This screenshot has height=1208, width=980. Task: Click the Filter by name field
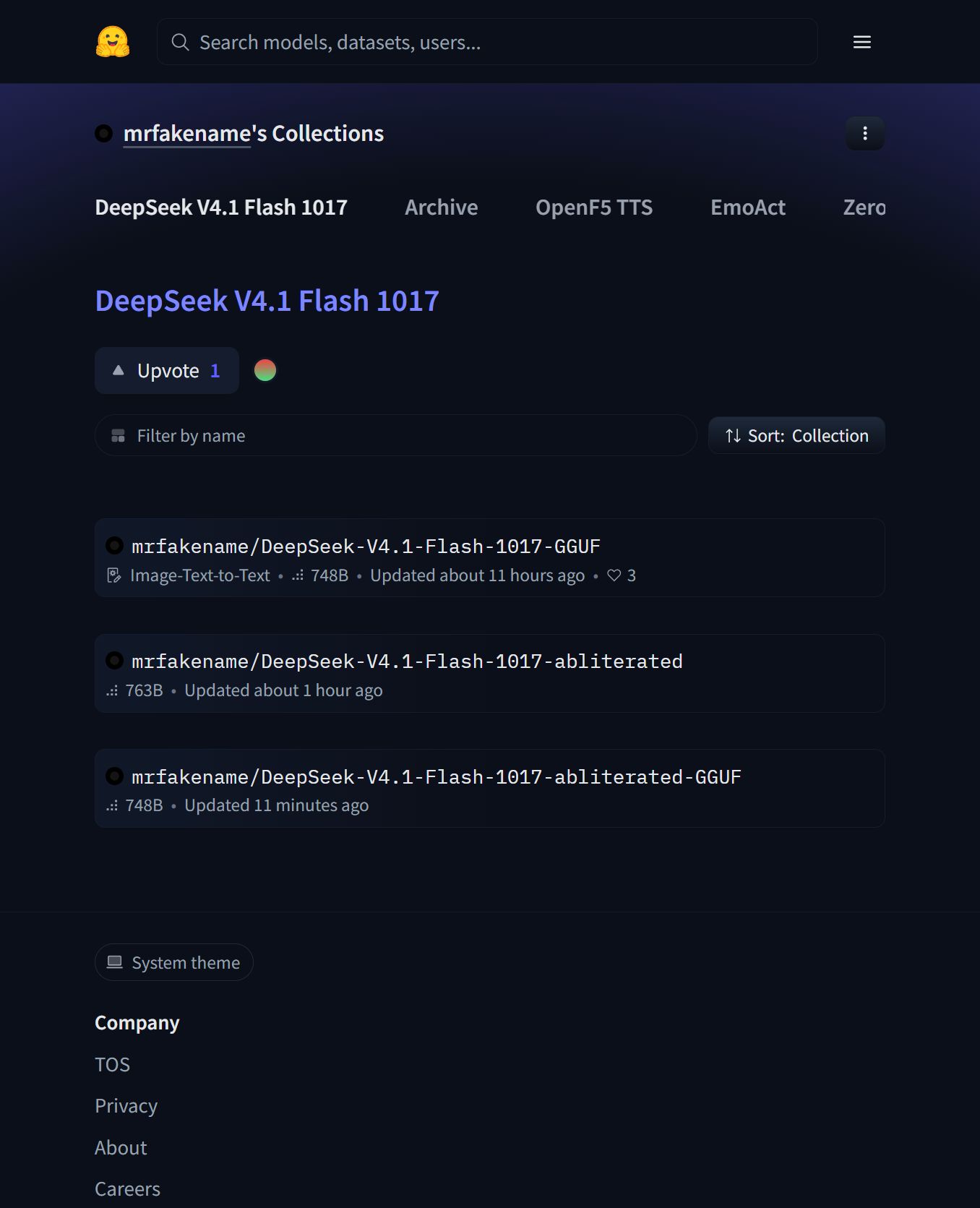pyautogui.click(x=396, y=435)
